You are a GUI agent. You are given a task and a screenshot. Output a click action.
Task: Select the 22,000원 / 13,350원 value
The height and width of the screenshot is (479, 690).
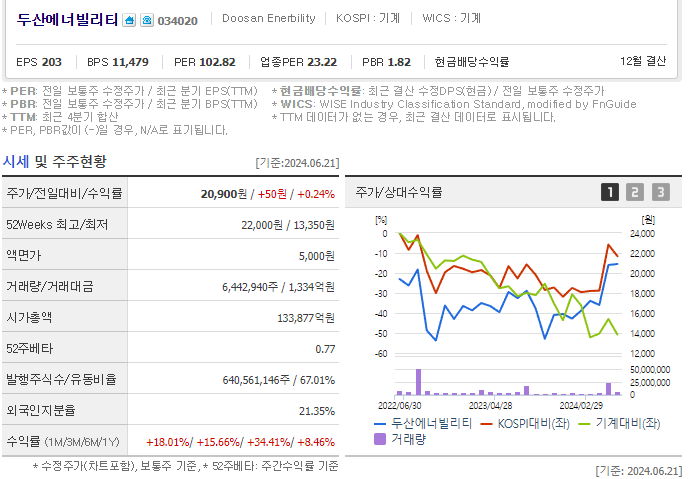click(x=288, y=225)
